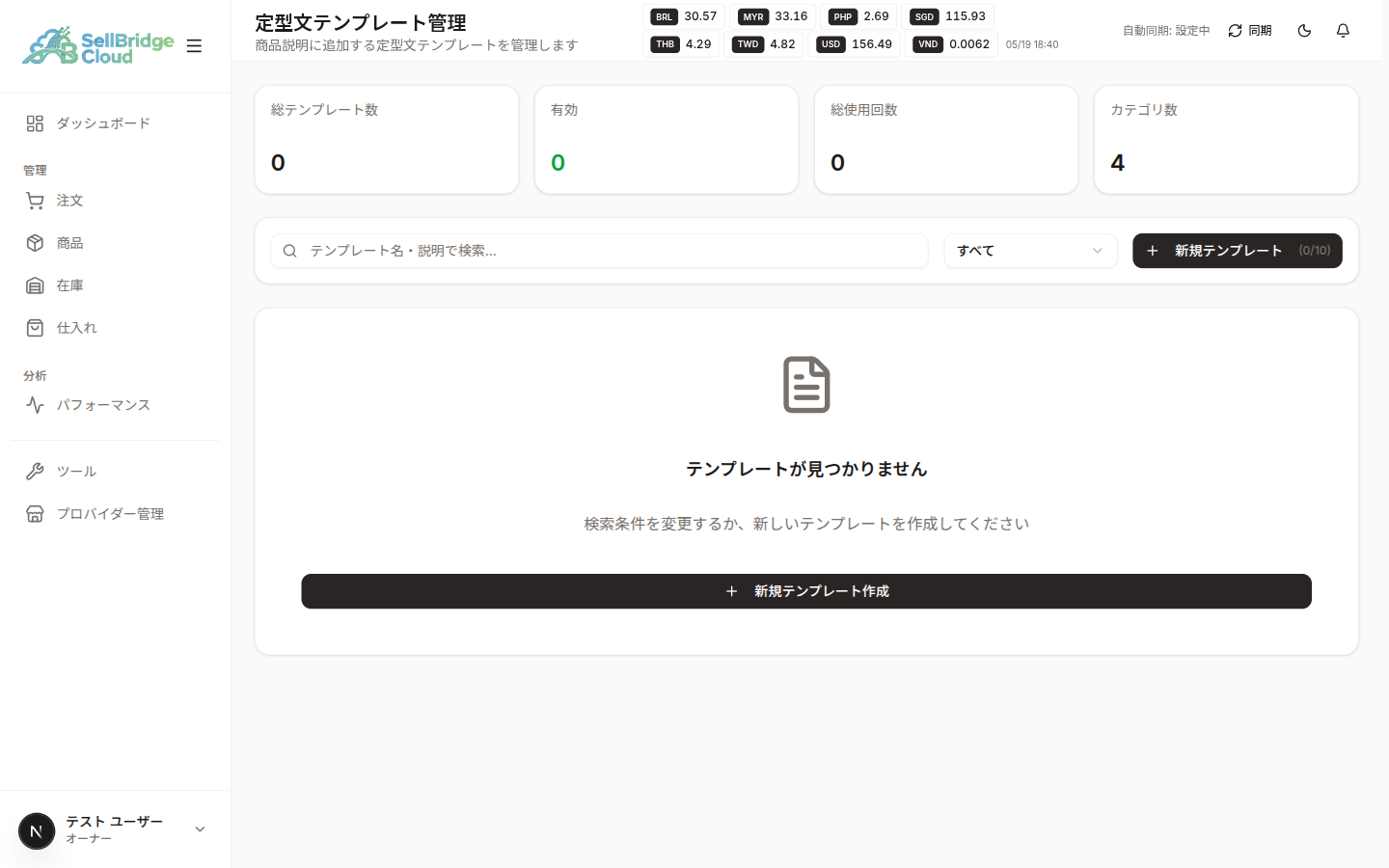The height and width of the screenshot is (868, 1389).
Task: Open プロバイダー管理 menu item
Action: tap(116, 514)
